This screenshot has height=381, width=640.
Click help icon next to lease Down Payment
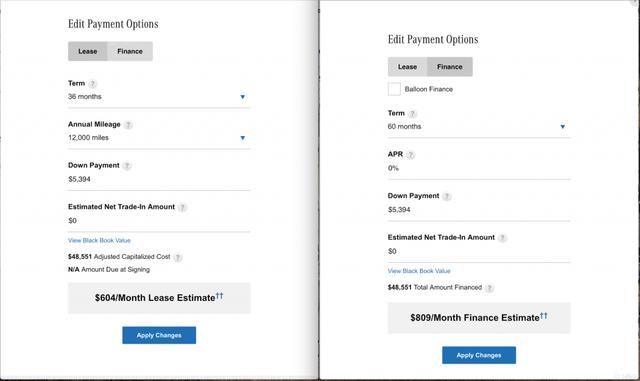point(127,166)
